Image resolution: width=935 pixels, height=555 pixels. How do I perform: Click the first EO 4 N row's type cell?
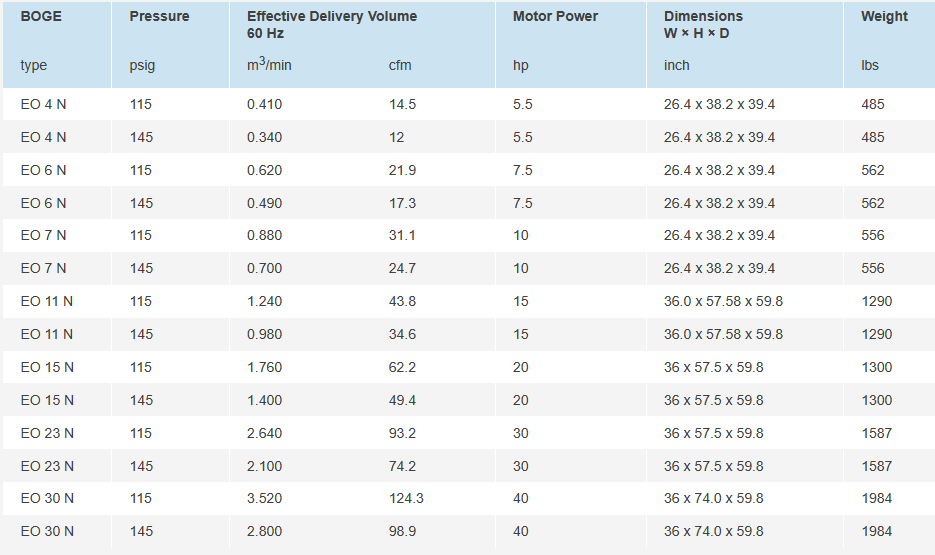point(43,104)
